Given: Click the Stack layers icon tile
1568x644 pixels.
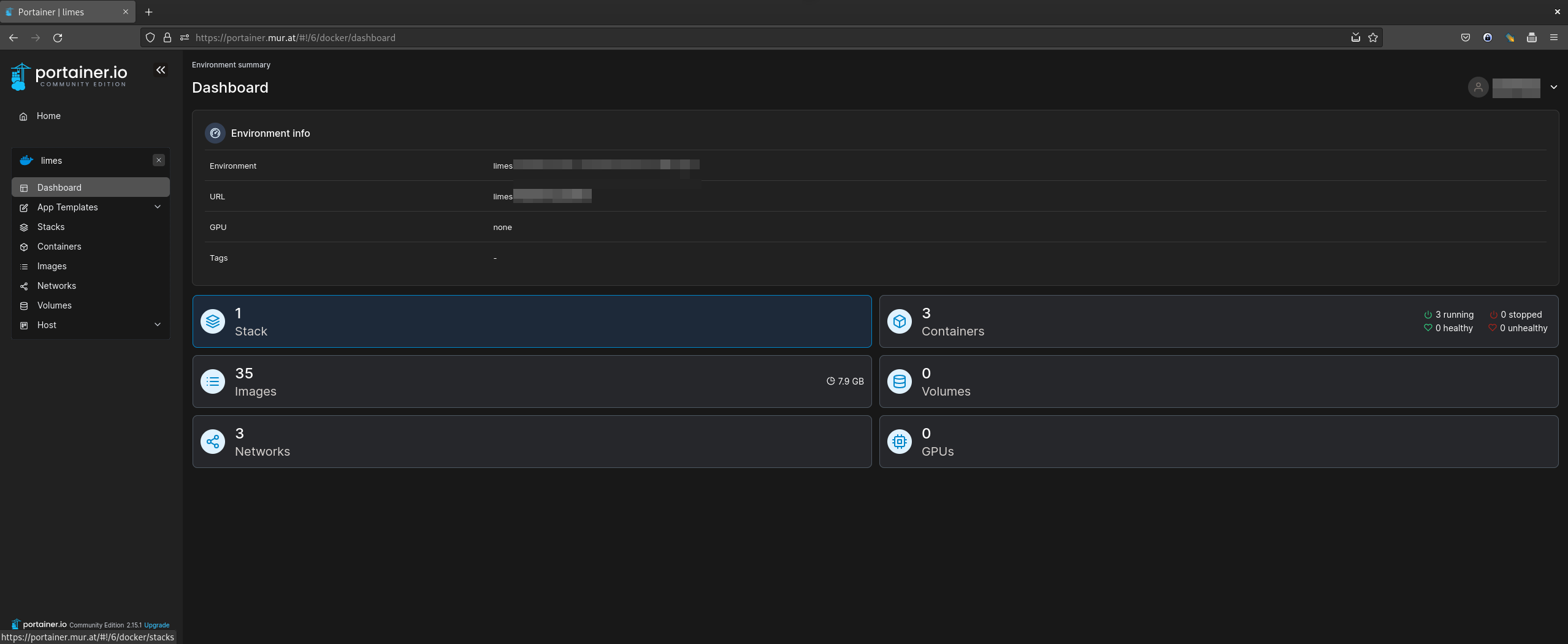Looking at the screenshot, I should point(213,321).
